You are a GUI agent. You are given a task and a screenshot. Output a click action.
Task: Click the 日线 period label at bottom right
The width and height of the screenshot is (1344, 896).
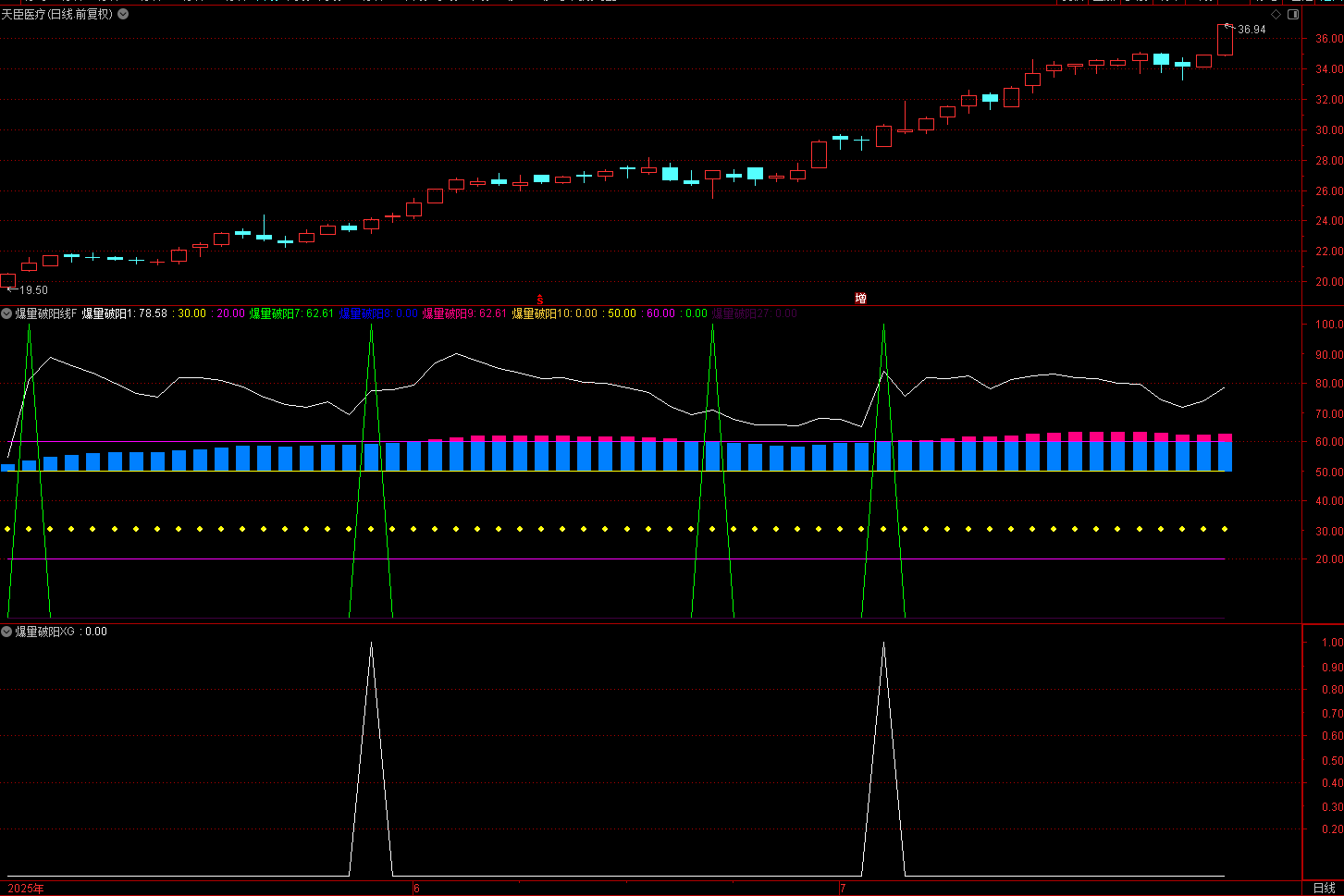[1324, 888]
